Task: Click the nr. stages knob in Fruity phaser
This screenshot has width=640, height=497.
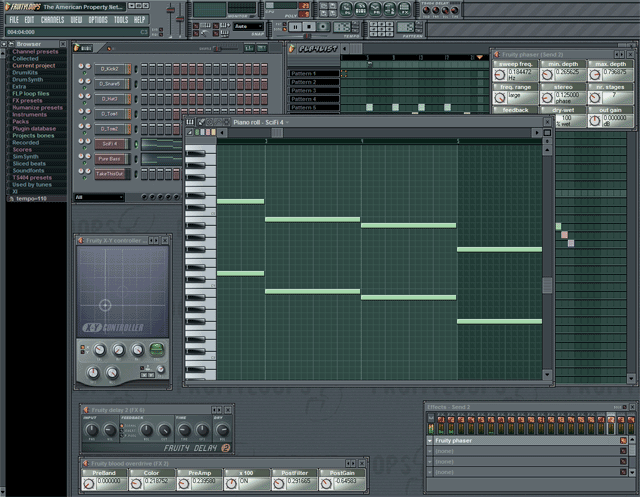Action: click(595, 98)
